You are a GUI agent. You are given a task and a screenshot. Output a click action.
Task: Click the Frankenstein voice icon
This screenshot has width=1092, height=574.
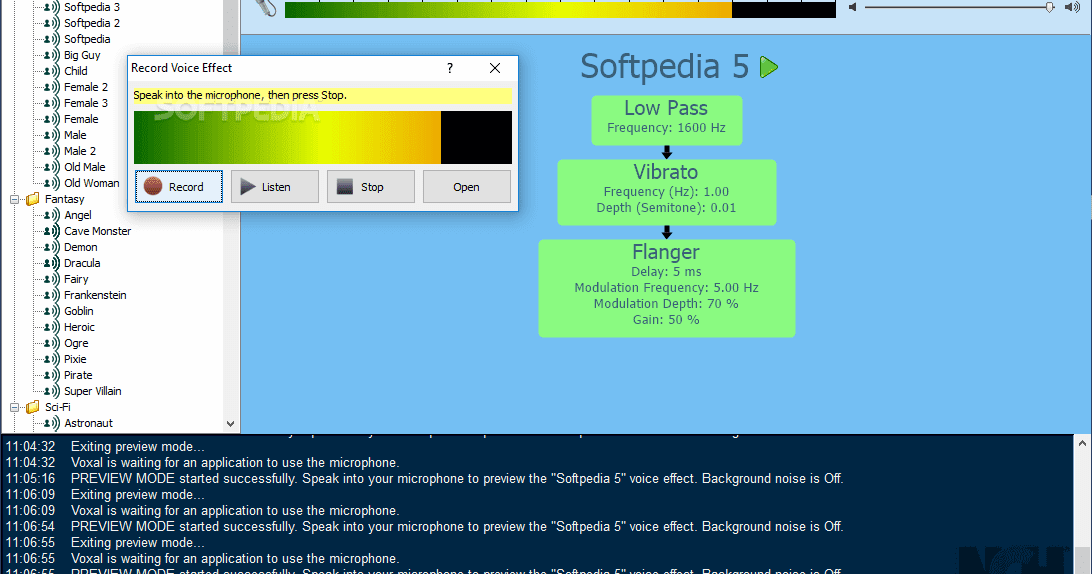coord(52,295)
